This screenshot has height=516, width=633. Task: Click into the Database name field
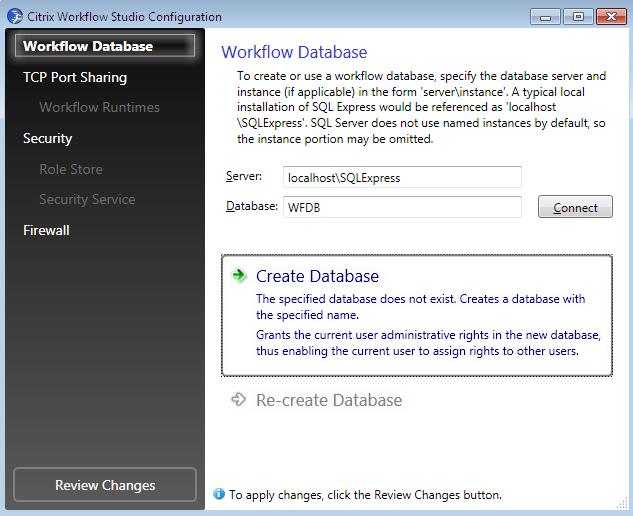coord(402,207)
